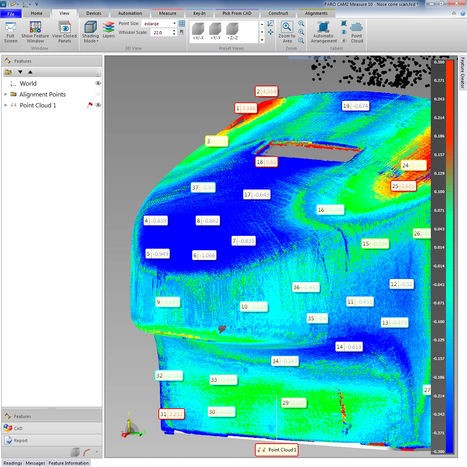Screen dimensions: 467x467
Task: Click the grid icon beside Point Size
Action: tap(182, 23)
